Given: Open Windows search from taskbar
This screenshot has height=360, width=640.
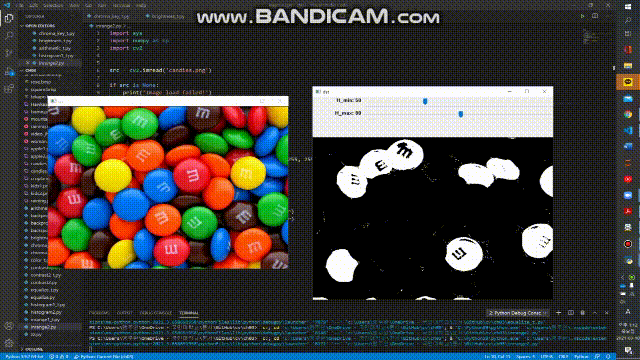Looking at the screenshot, I should [628, 20].
